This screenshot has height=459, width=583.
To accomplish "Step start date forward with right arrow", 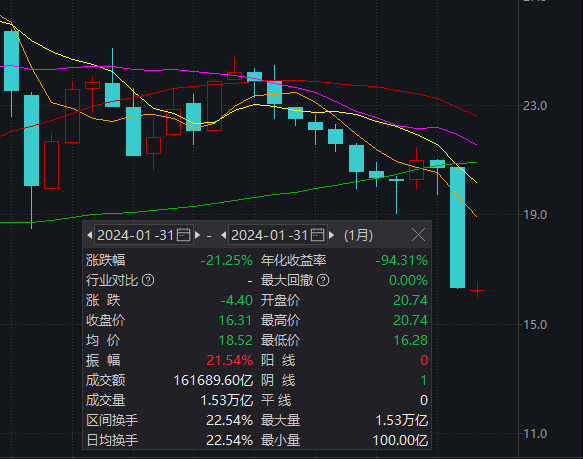I will point(198,235).
